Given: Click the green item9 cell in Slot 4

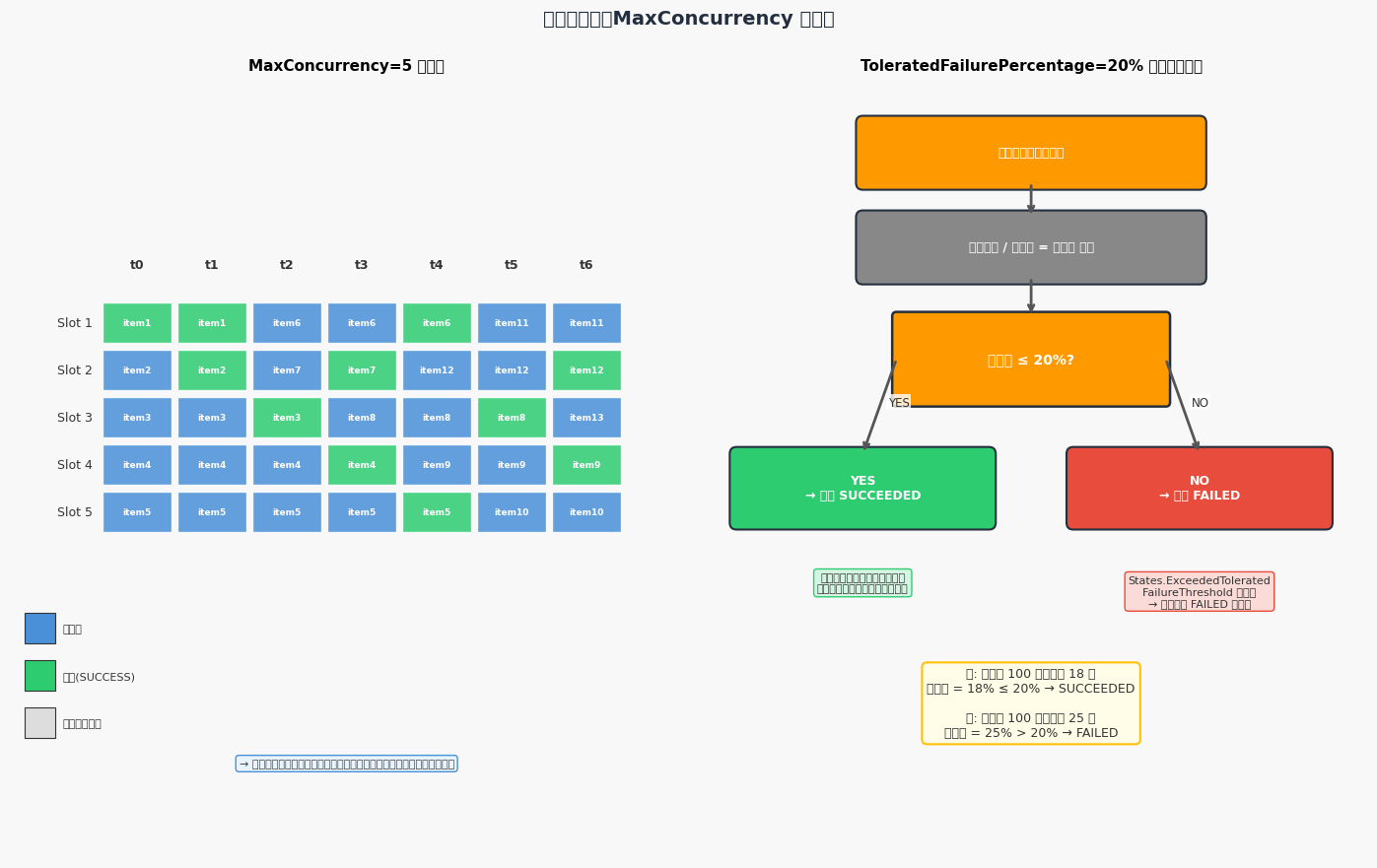Looking at the screenshot, I should tap(586, 465).
